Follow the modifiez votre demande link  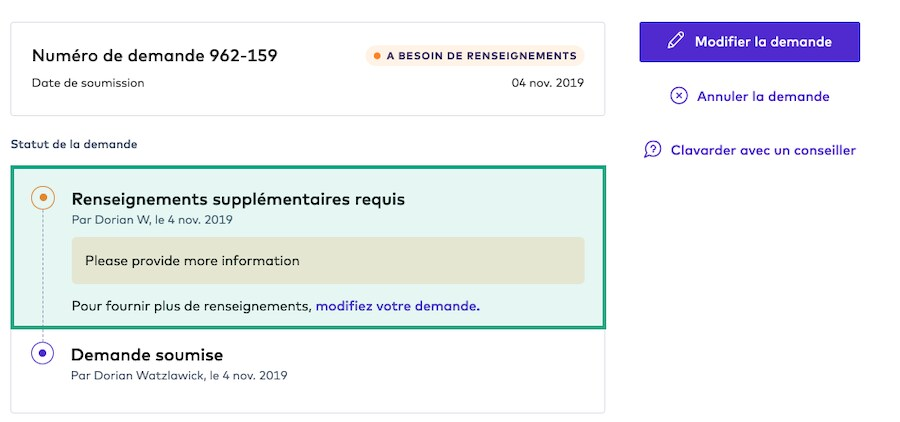[397, 305]
